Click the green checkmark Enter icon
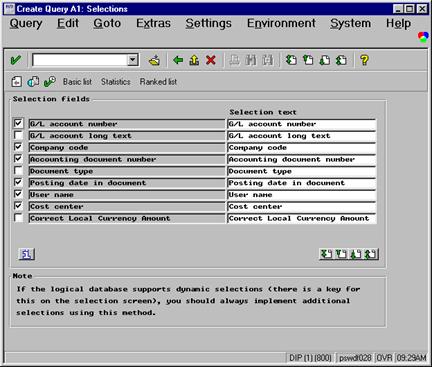The image size is (432, 367). pos(16,60)
